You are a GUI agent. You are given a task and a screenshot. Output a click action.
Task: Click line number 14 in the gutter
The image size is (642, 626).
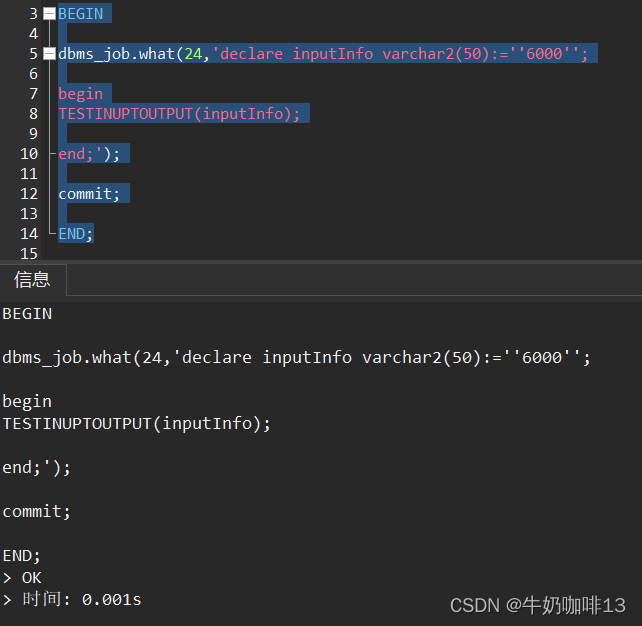click(29, 234)
